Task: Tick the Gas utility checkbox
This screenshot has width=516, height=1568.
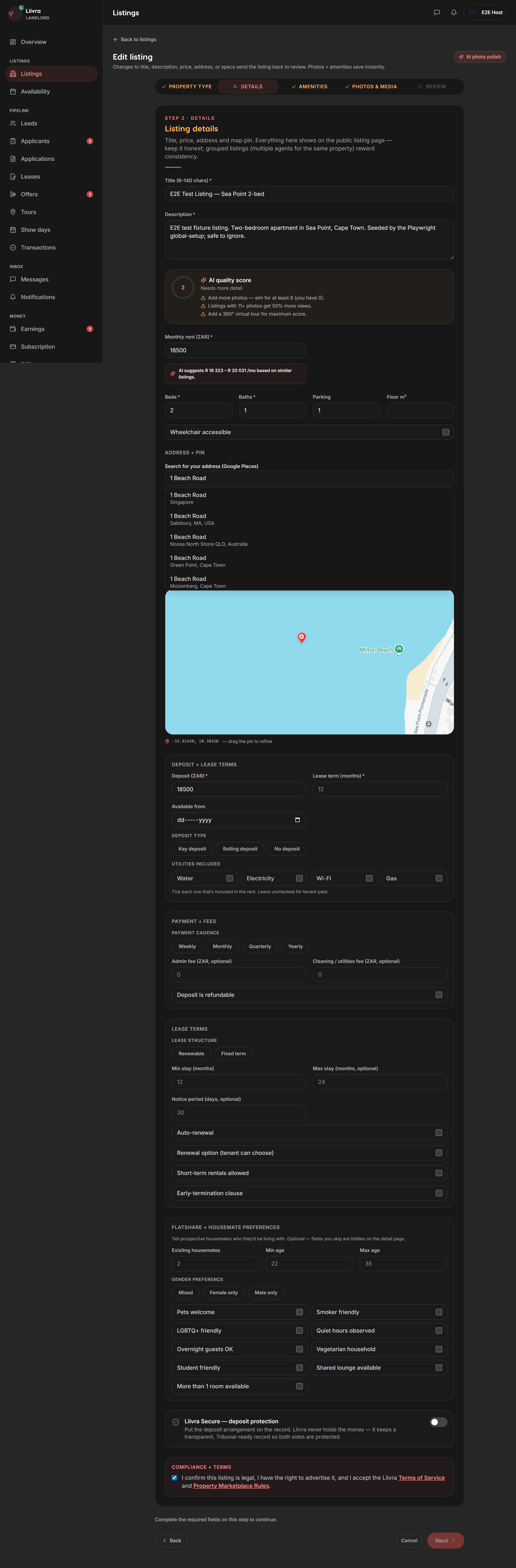Action: (x=439, y=878)
